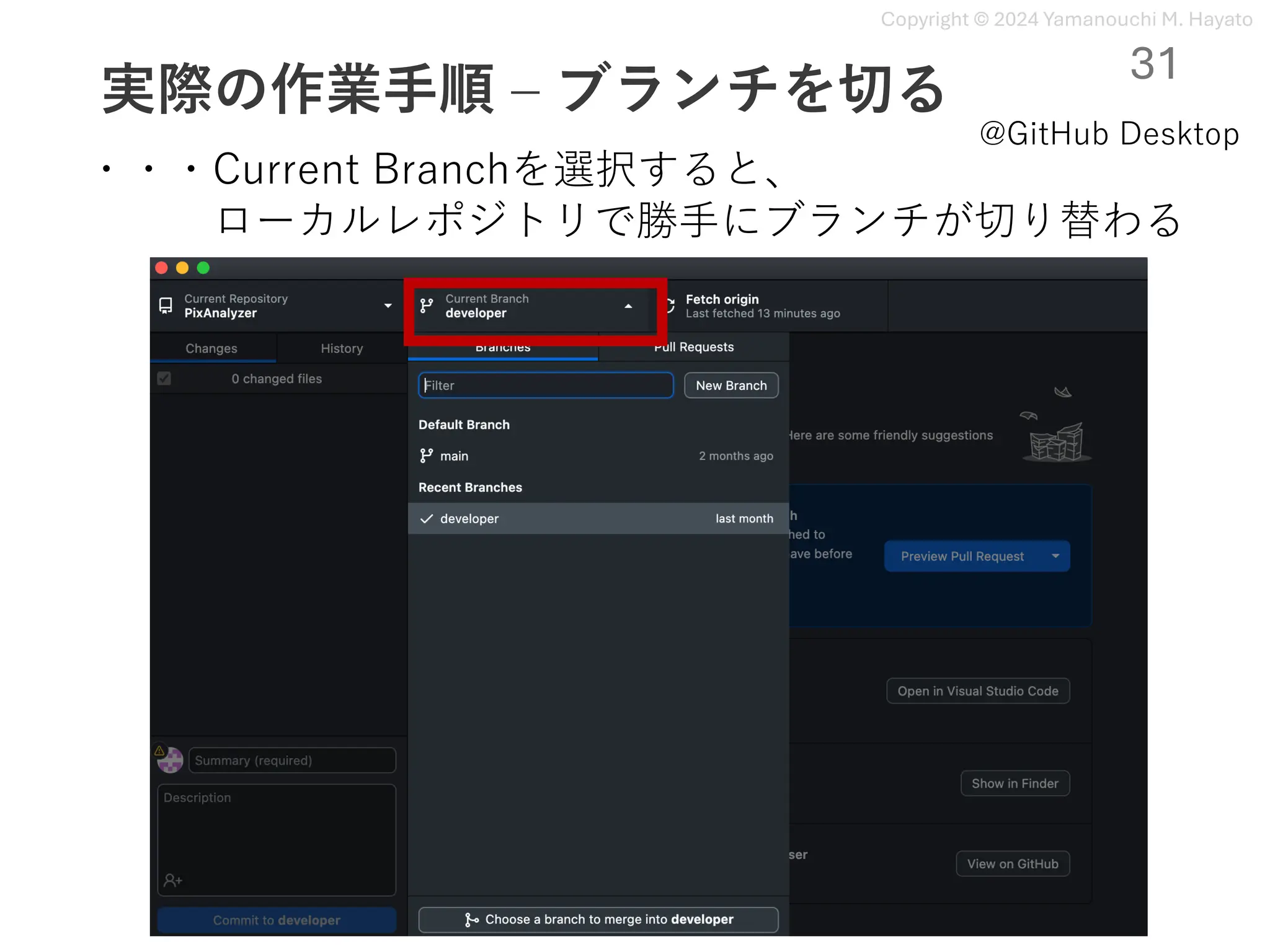Click the 'last month' timestamp
The image size is (1270, 952).
click(744, 519)
